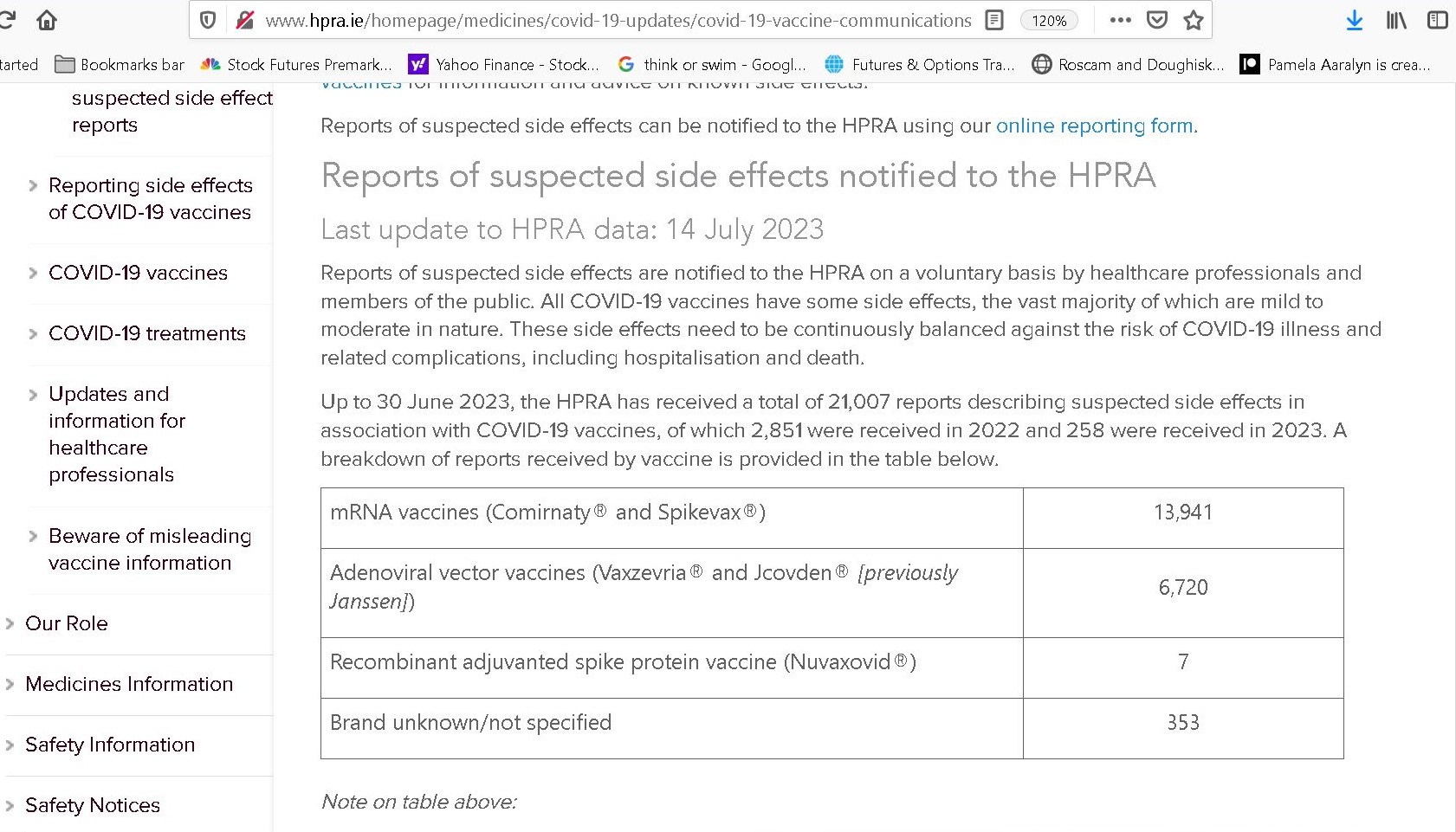
Task: Open the COVID-19 treatments sidebar link
Action: tap(147, 333)
